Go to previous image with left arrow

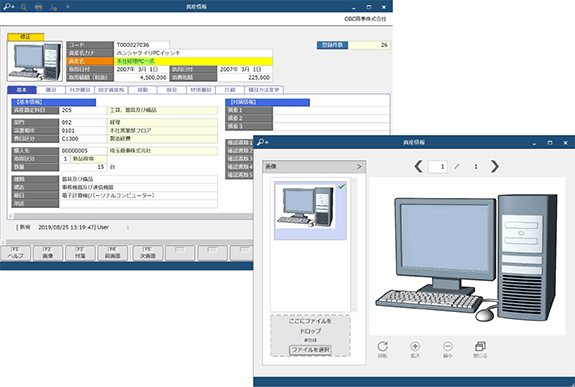coord(418,167)
